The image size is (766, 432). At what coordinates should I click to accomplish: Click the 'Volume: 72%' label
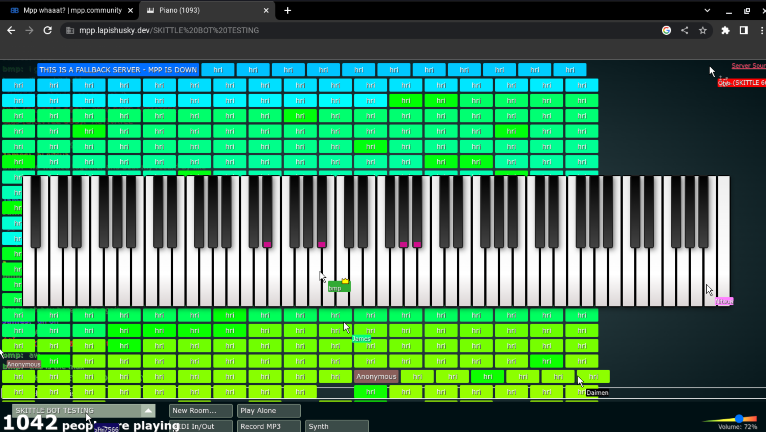pyautogui.click(x=738, y=427)
